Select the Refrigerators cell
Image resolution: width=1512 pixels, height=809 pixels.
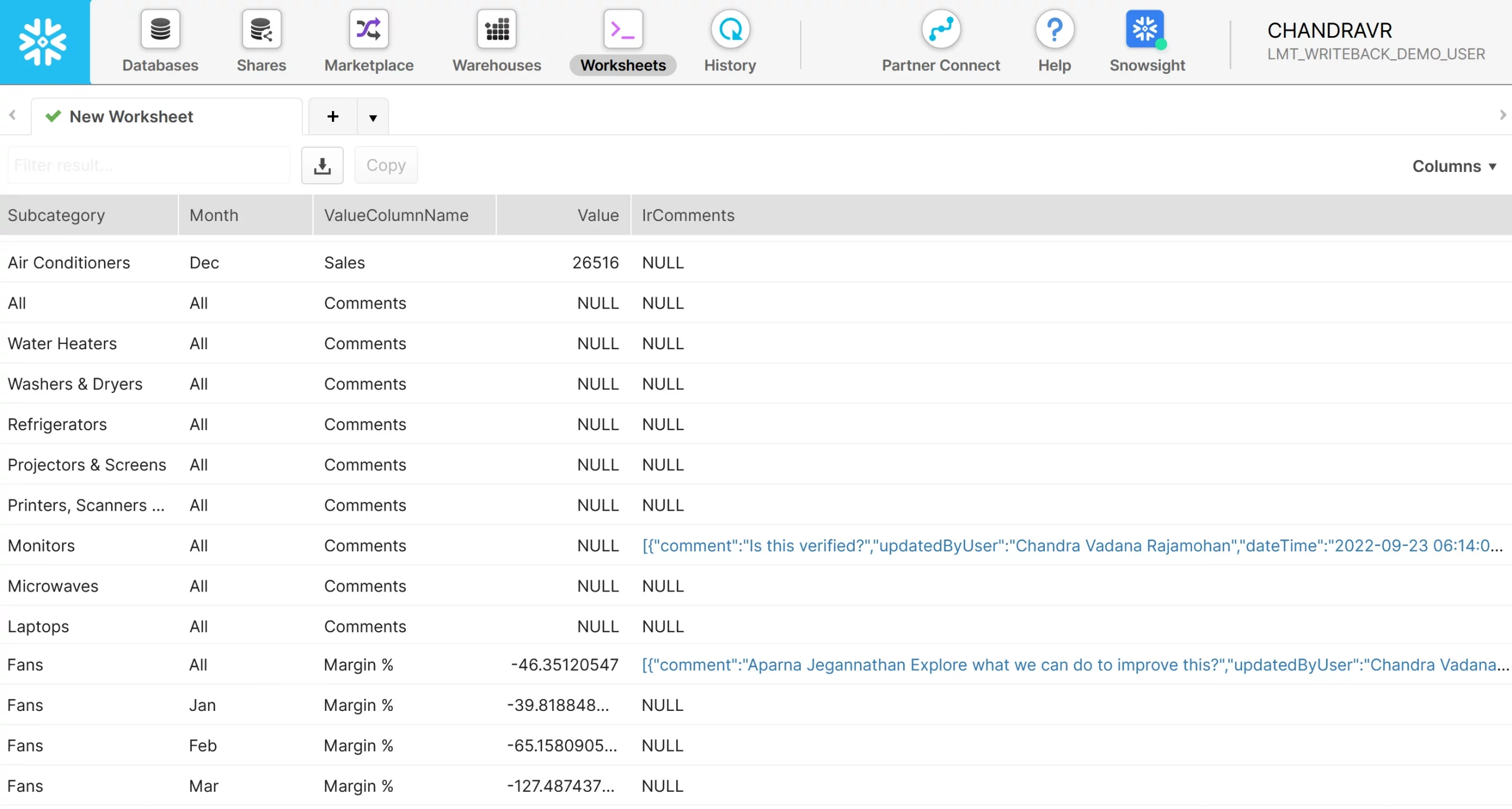pos(57,424)
